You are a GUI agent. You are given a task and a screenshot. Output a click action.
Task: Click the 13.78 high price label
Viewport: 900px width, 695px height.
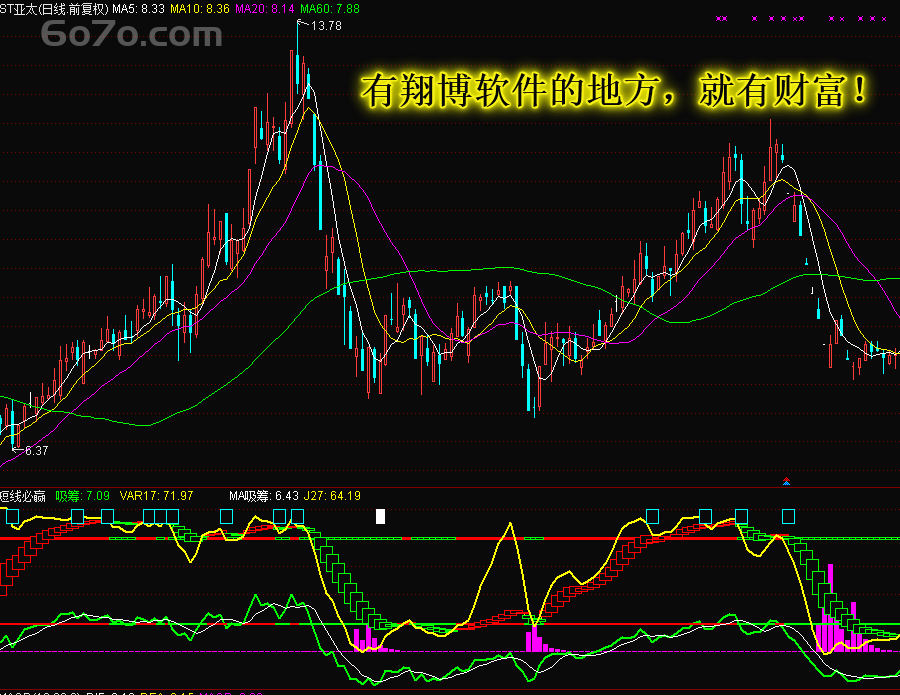coord(326,26)
